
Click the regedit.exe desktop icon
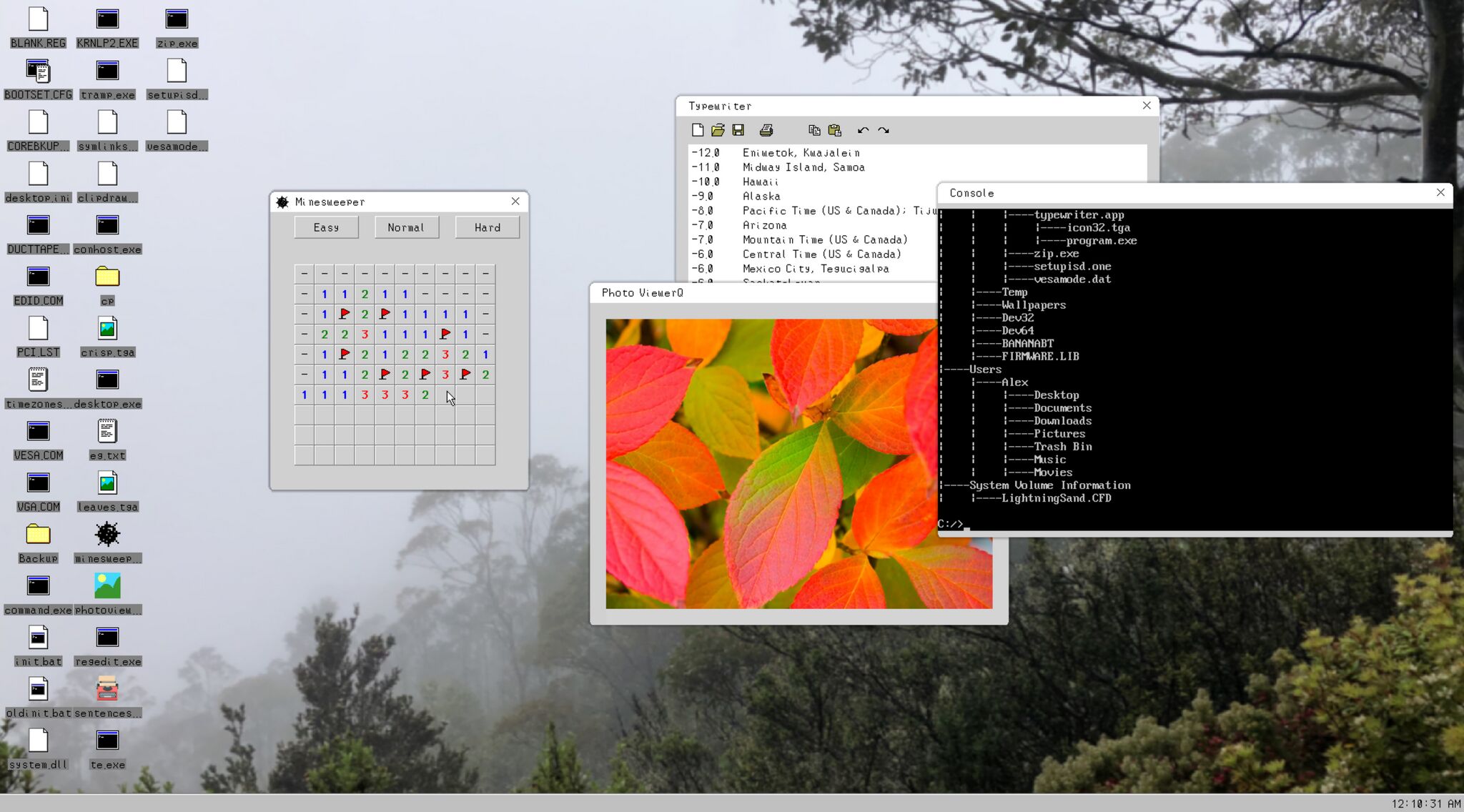pos(107,645)
